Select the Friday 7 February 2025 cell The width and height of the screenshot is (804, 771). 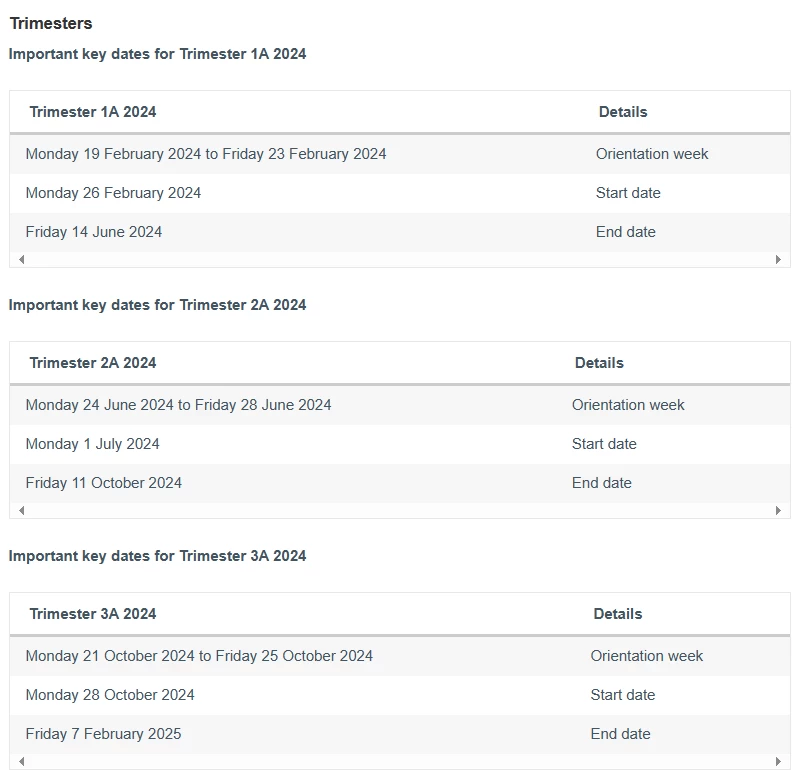tap(104, 734)
